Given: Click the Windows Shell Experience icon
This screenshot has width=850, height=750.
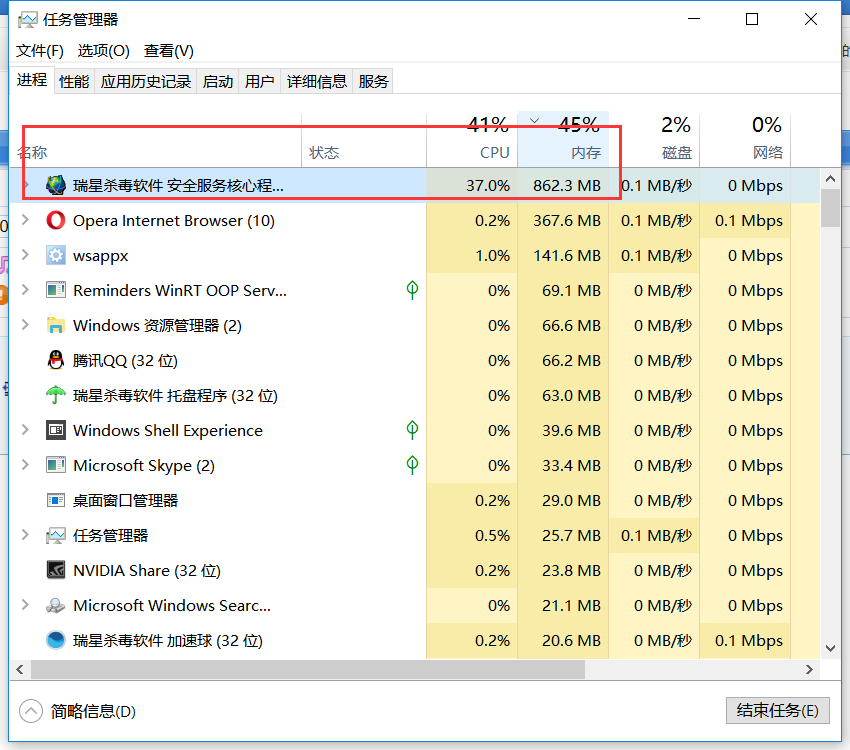Looking at the screenshot, I should click(x=56, y=430).
